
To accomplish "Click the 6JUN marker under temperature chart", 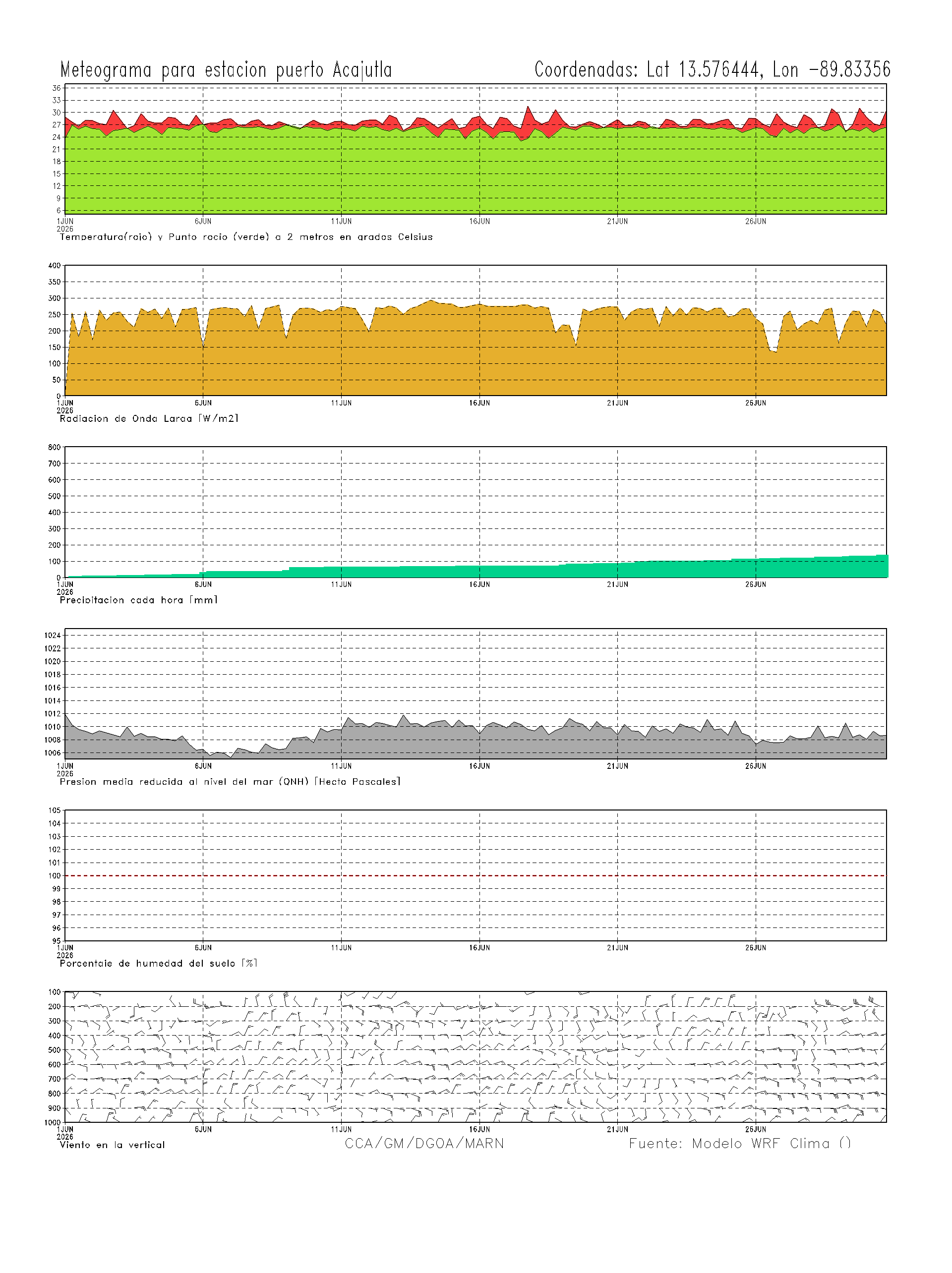I will point(203,222).
